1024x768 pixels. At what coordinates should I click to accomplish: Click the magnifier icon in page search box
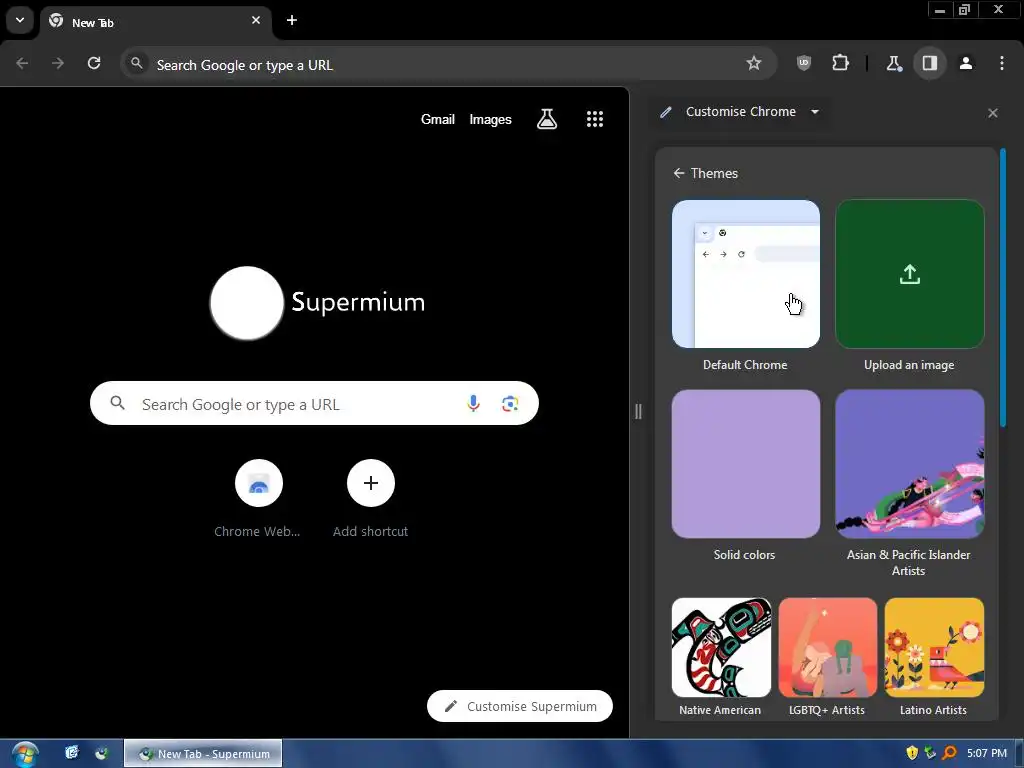coord(118,403)
